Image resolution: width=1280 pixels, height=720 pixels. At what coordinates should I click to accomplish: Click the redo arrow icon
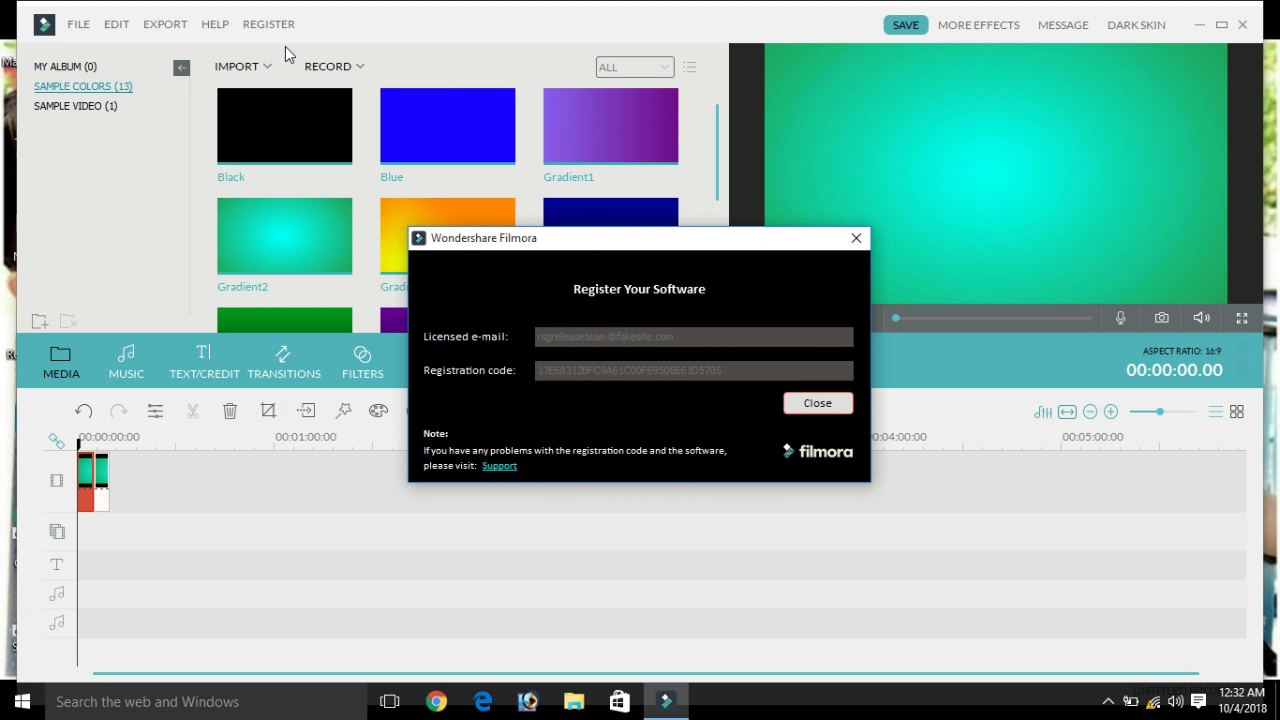coord(119,411)
